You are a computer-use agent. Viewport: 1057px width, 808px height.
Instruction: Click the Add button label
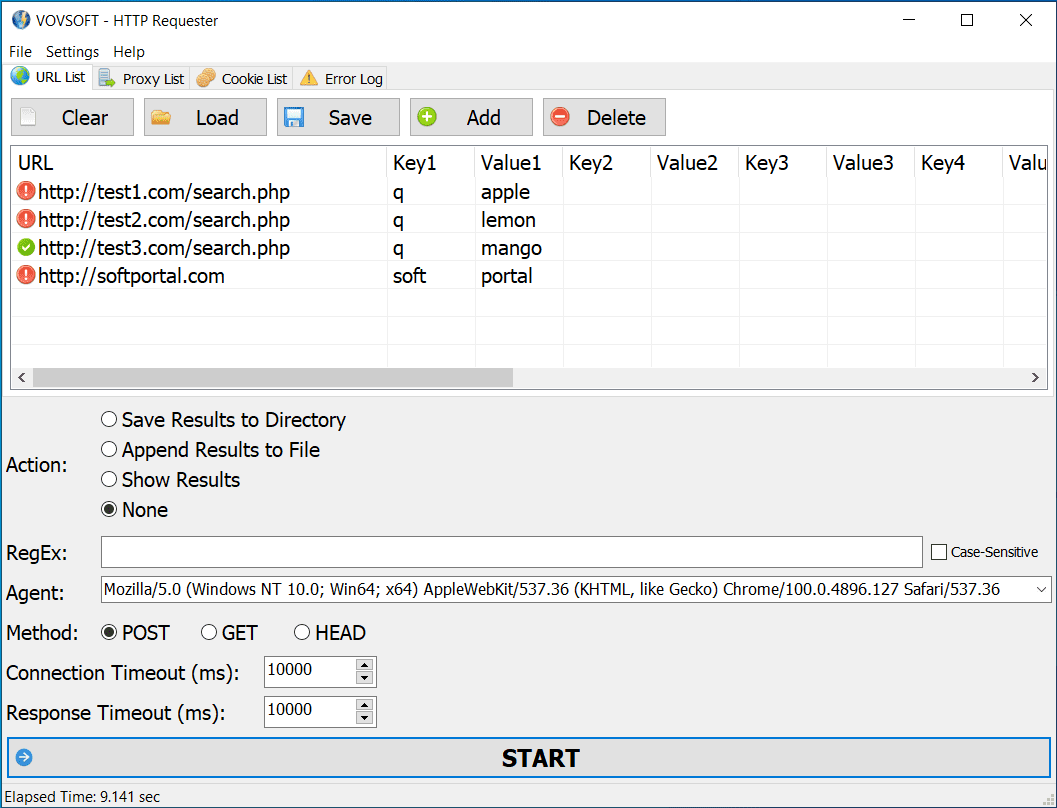coord(483,117)
